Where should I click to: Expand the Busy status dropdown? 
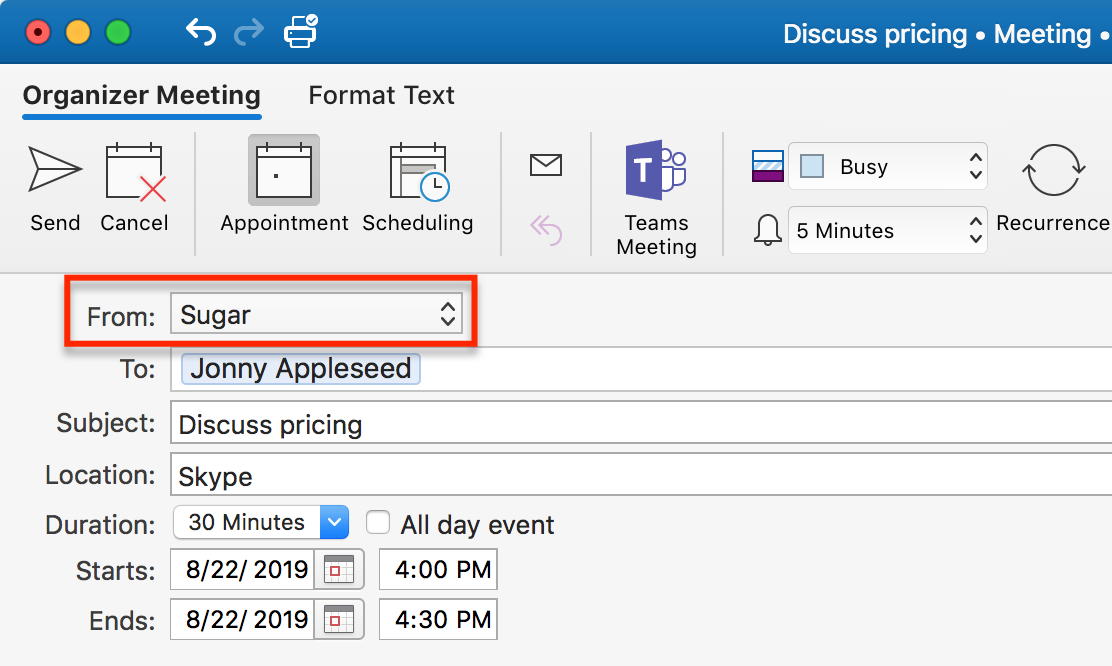tap(887, 167)
